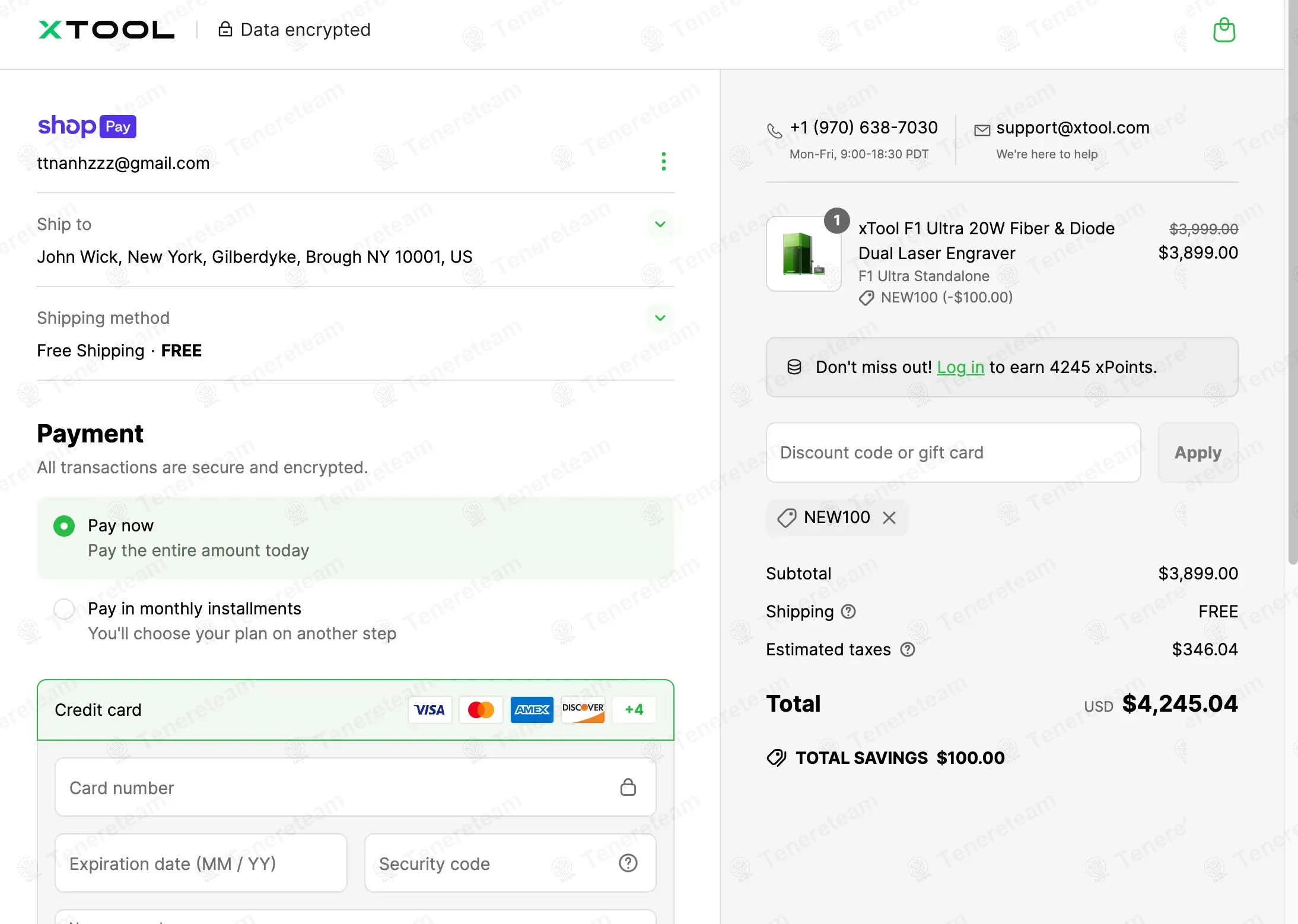The height and width of the screenshot is (924, 1298).
Task: Click the Log in link for xPoints
Action: tap(960, 367)
